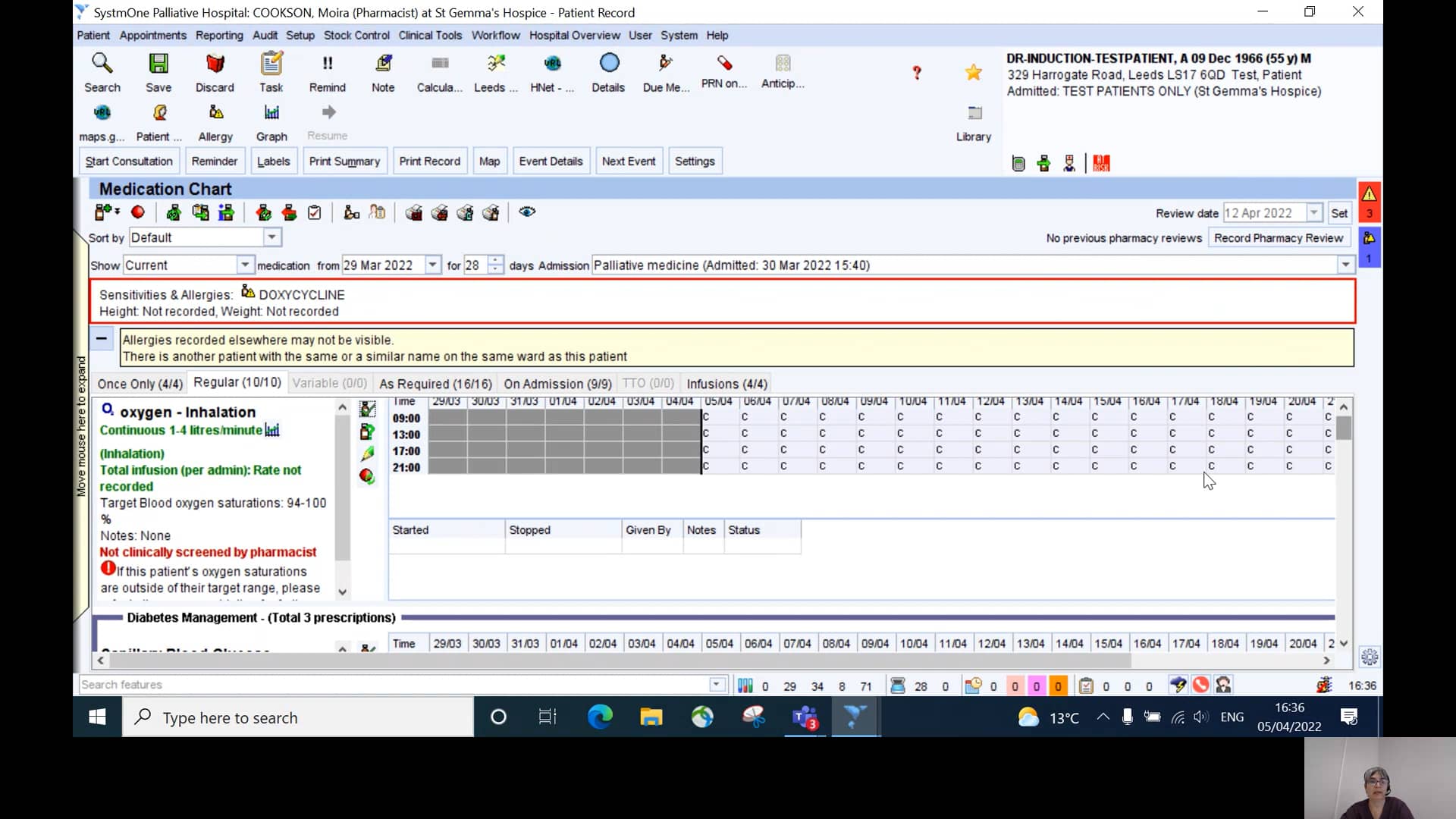
Task: Save the patient record
Action: click(158, 72)
